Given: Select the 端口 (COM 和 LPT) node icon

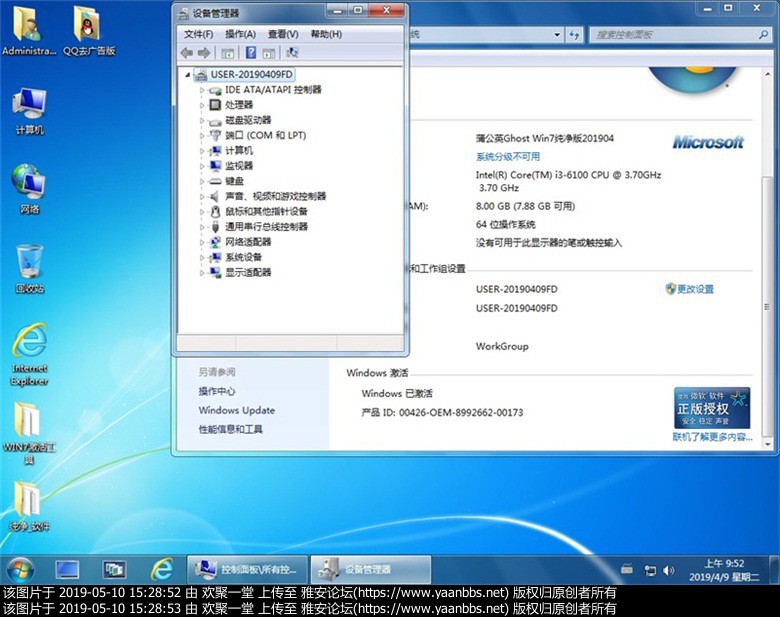Looking at the screenshot, I should click(x=215, y=135).
